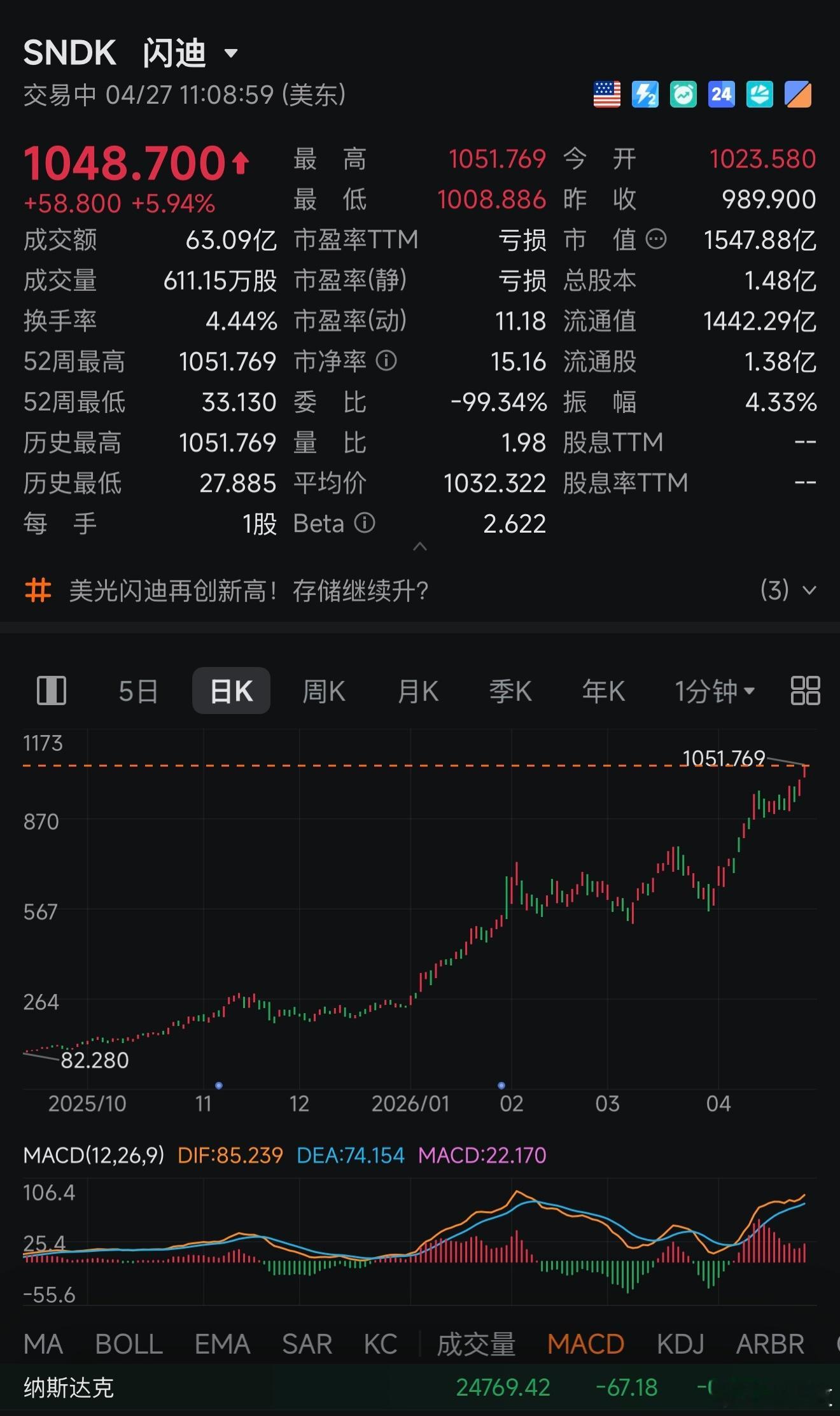Image resolution: width=840 pixels, height=1416 pixels.
Task: Tap the +58.800 +5.94% change value
Action: point(119,204)
